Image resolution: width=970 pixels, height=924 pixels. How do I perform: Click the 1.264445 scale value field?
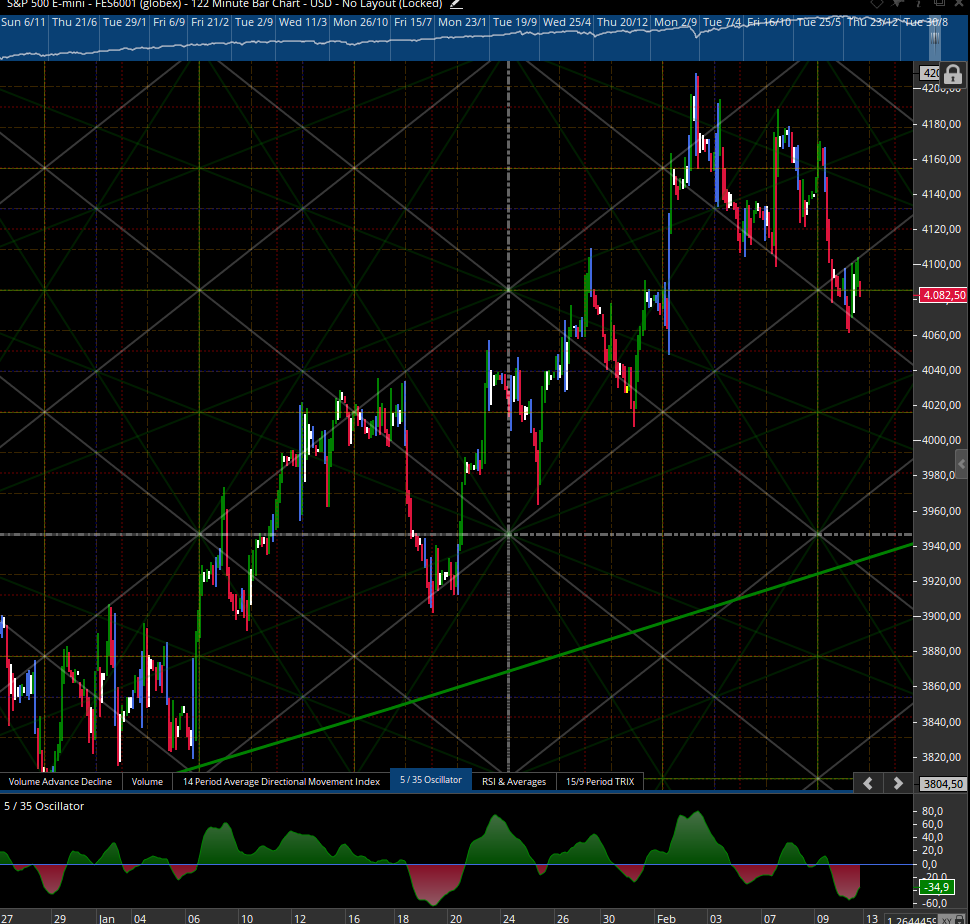pyautogui.click(x=912, y=920)
